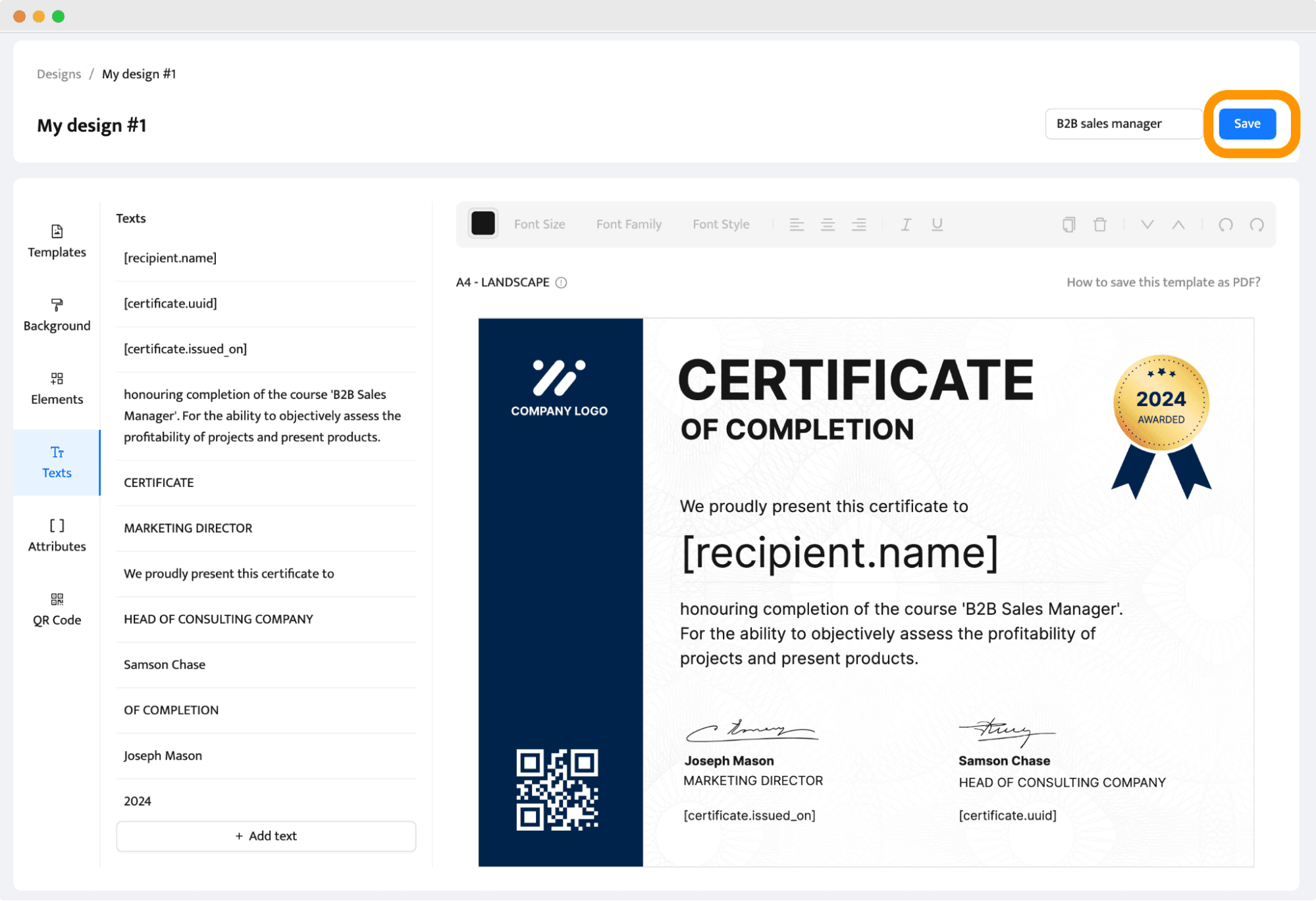The height and width of the screenshot is (901, 1316).
Task: Click [recipient.name] placeholder on canvas
Action: tap(839, 552)
